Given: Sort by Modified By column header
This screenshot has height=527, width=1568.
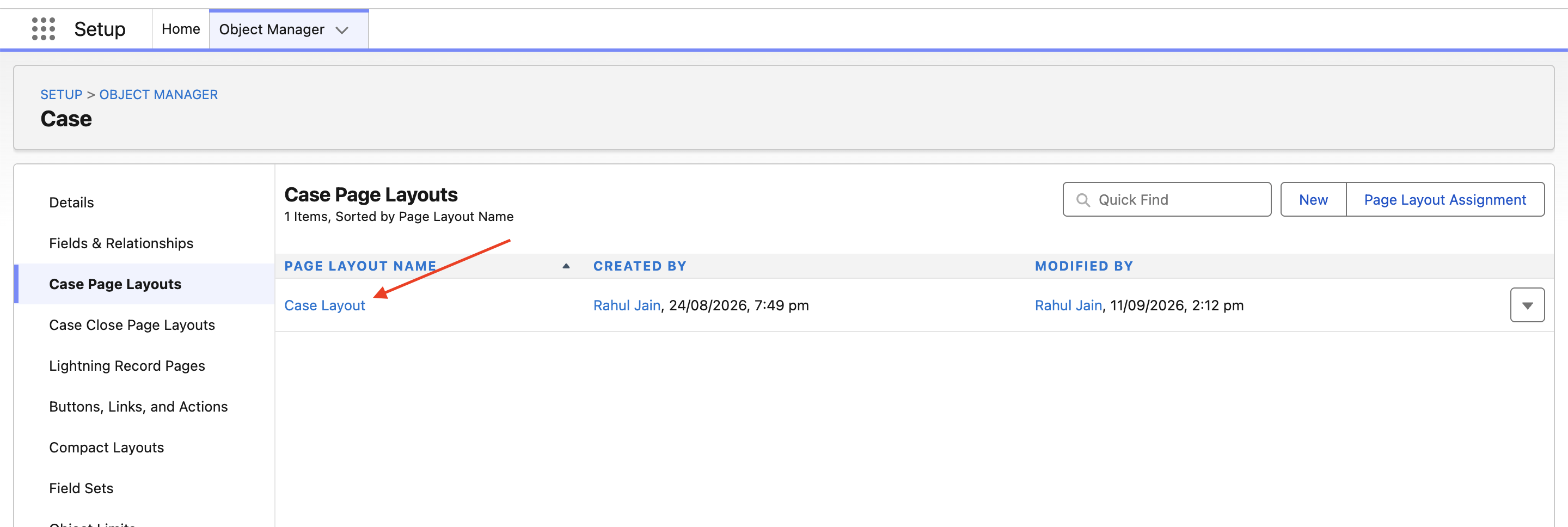Looking at the screenshot, I should point(1083,266).
